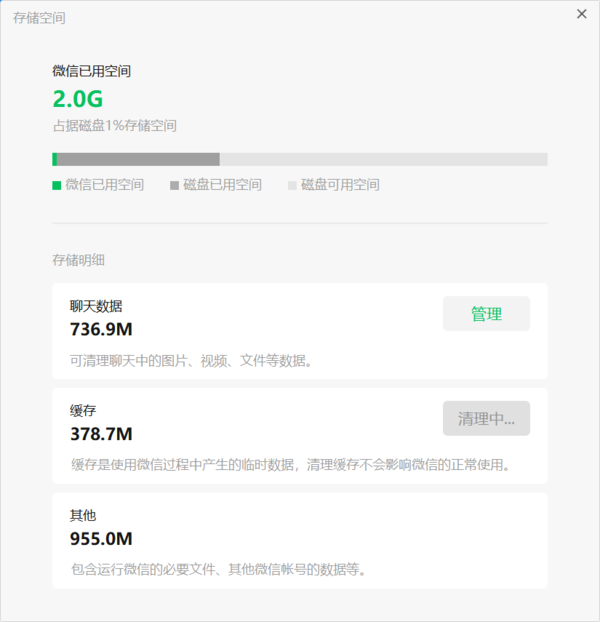Click the light gray 磁盘可用空间 legend square
This screenshot has height=622, width=600.
pyautogui.click(x=292, y=185)
